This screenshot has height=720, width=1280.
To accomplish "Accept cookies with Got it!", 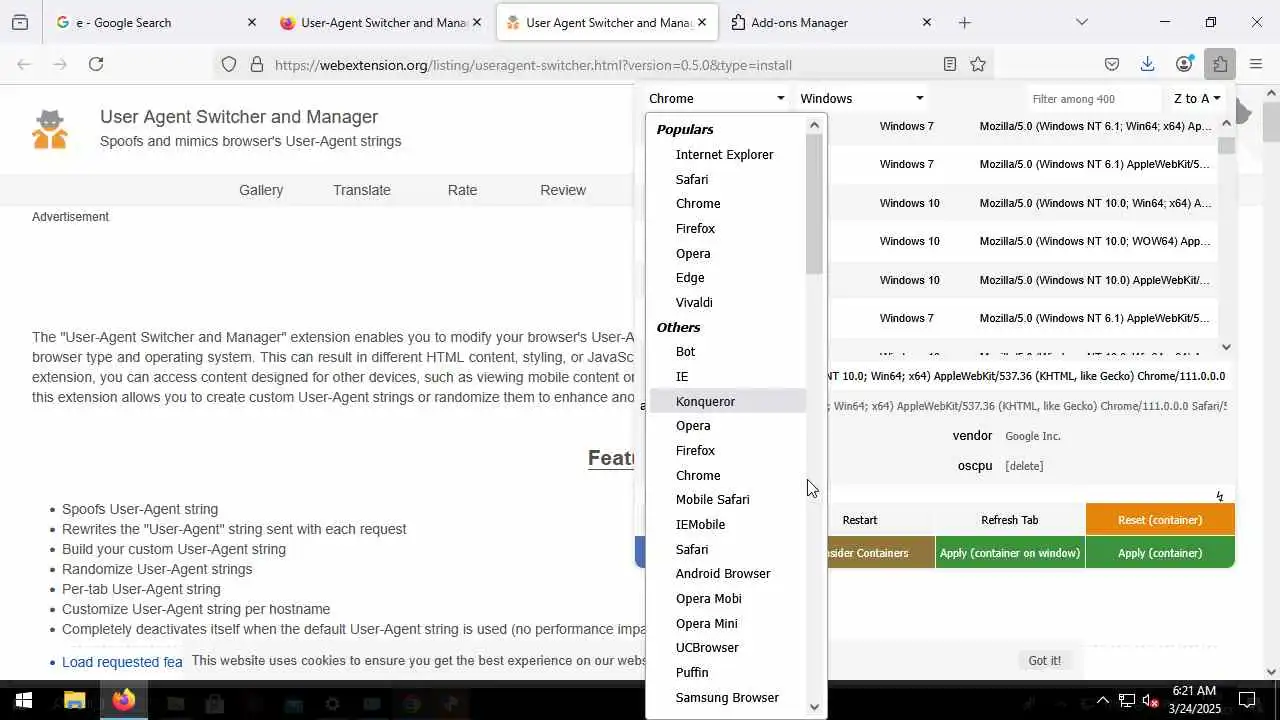I will (x=1044, y=660).
